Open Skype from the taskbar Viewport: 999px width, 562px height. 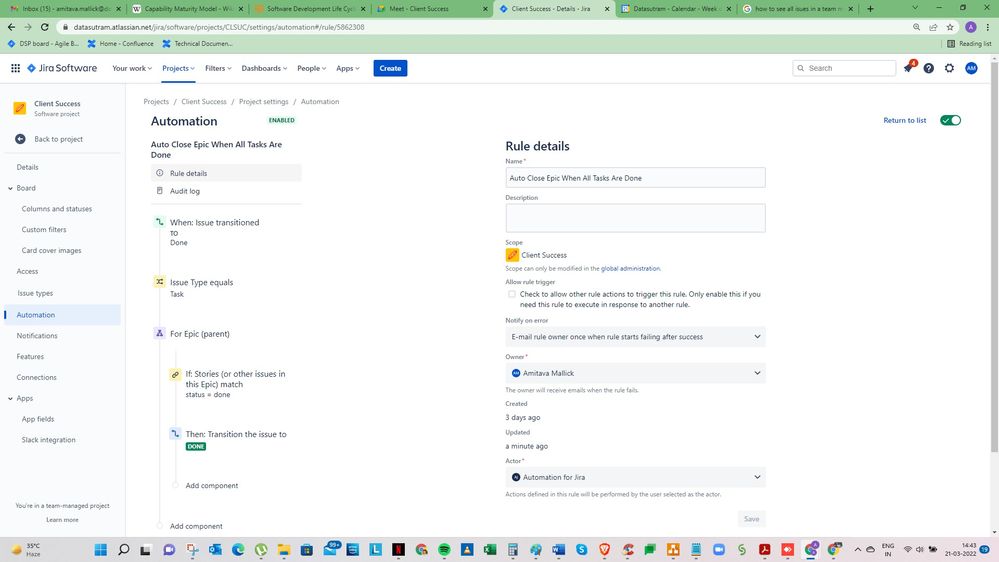[x=582, y=549]
